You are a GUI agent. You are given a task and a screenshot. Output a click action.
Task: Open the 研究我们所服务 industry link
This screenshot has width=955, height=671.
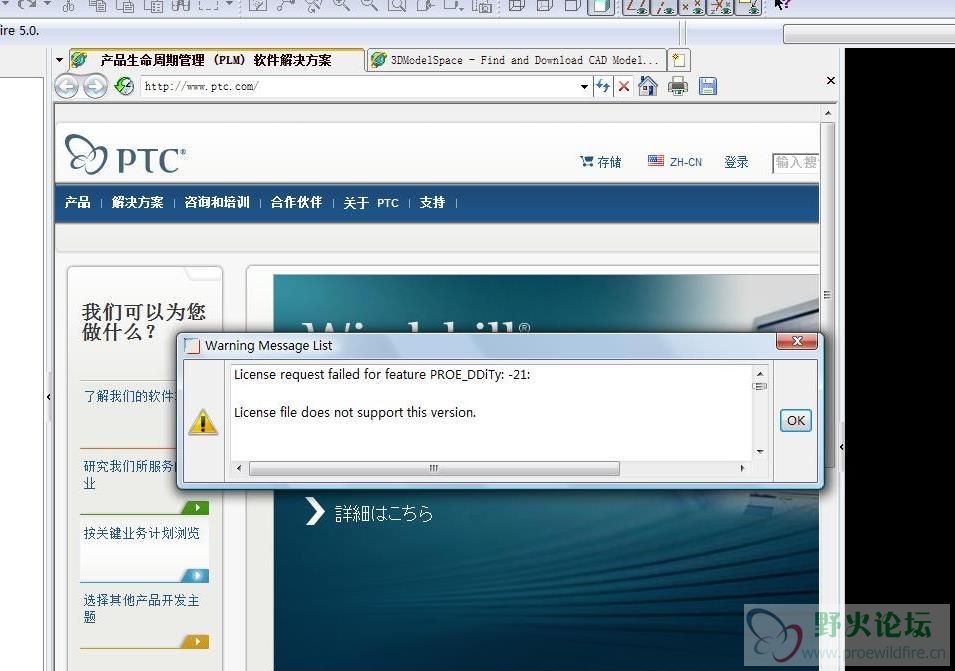click(x=129, y=474)
